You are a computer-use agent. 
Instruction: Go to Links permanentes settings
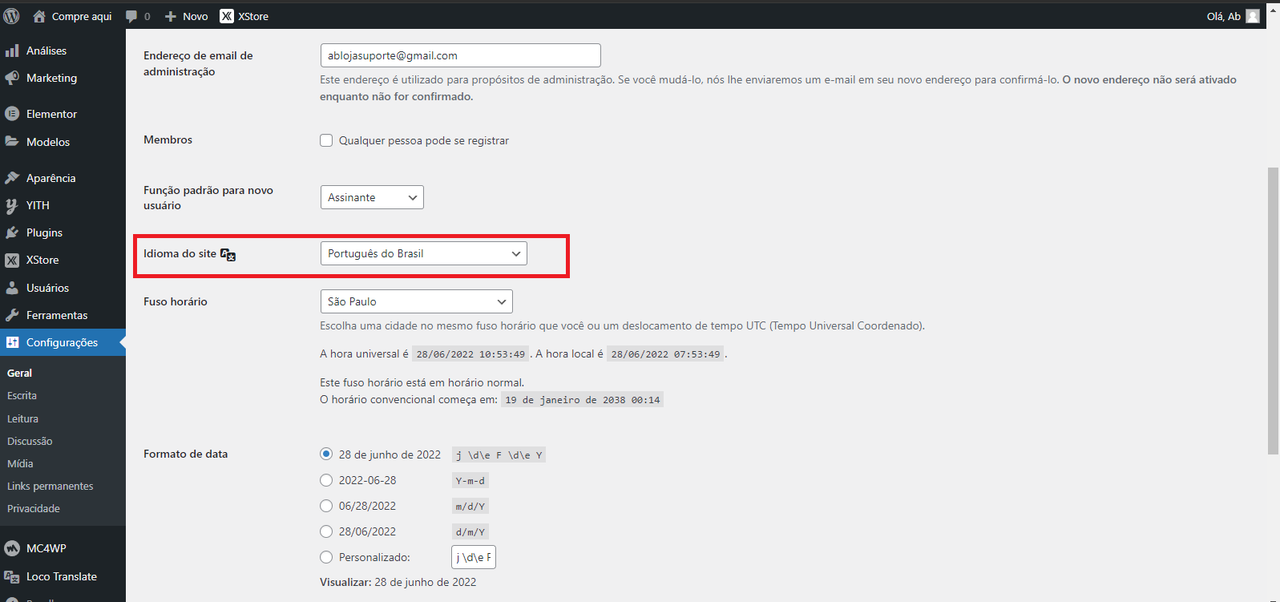(50, 486)
